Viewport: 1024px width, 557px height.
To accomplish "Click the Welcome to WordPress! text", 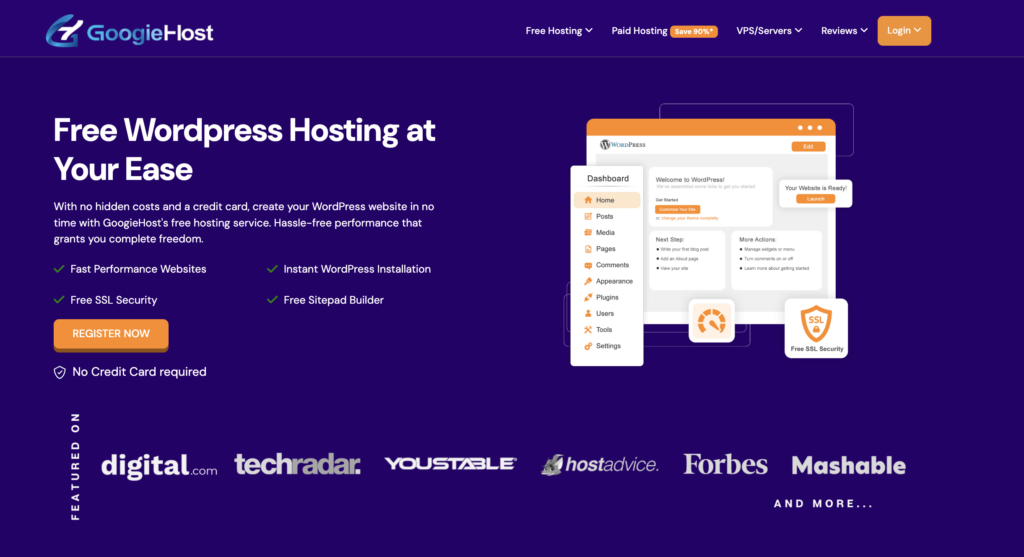I will 690,180.
